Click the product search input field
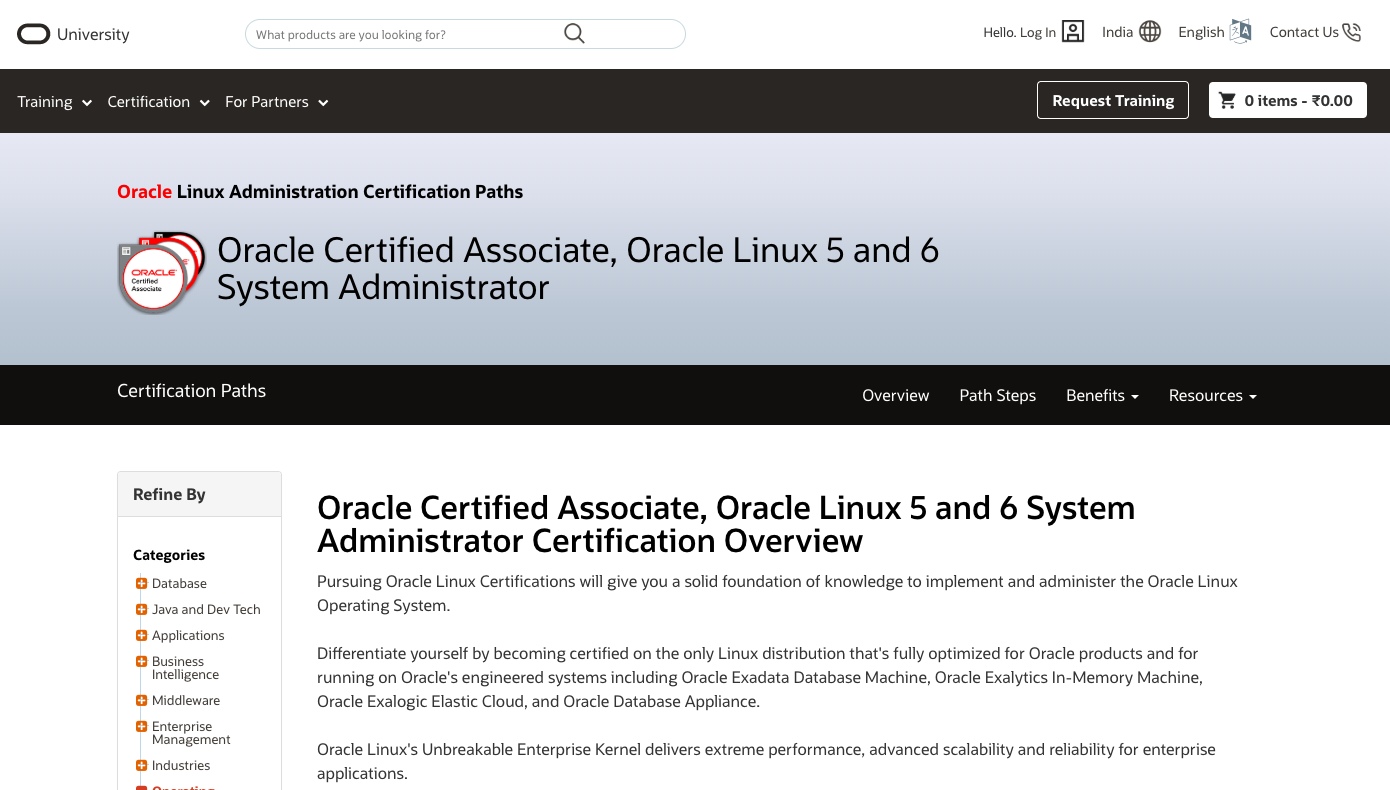 pyautogui.click(x=465, y=34)
